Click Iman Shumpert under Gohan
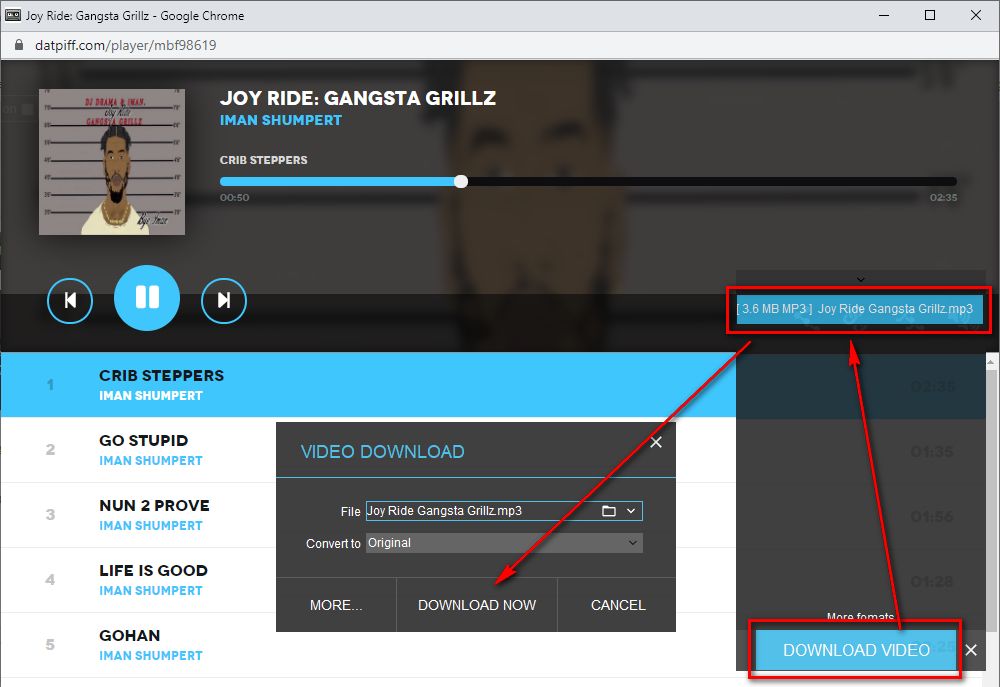 151,656
